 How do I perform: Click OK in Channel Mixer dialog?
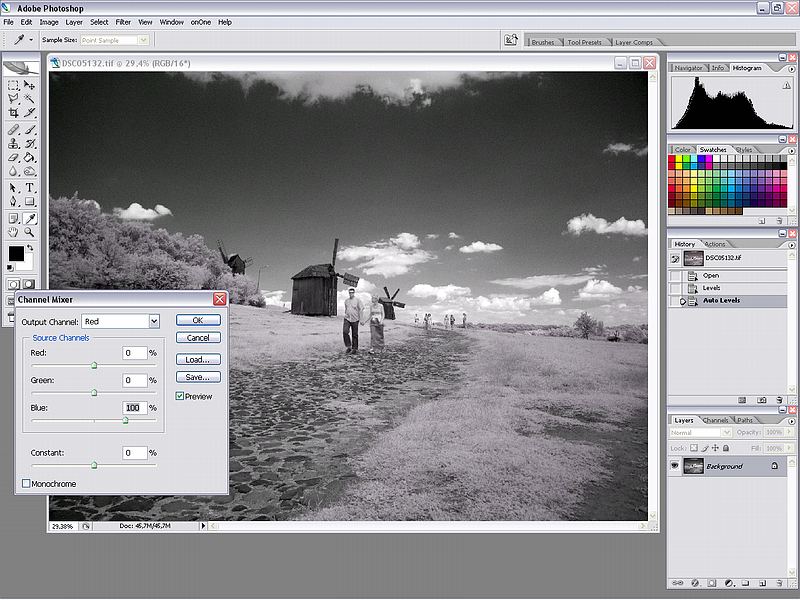[x=197, y=320]
